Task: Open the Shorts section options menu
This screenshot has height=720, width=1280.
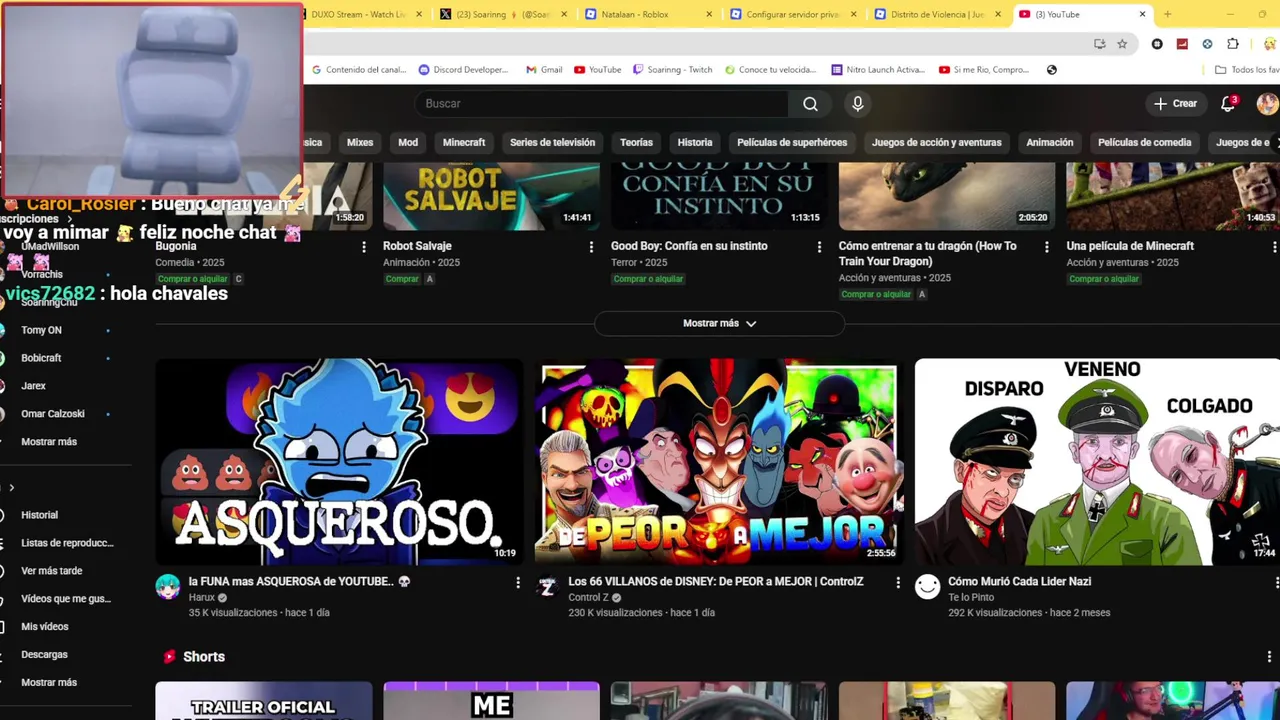Action: point(1270,657)
